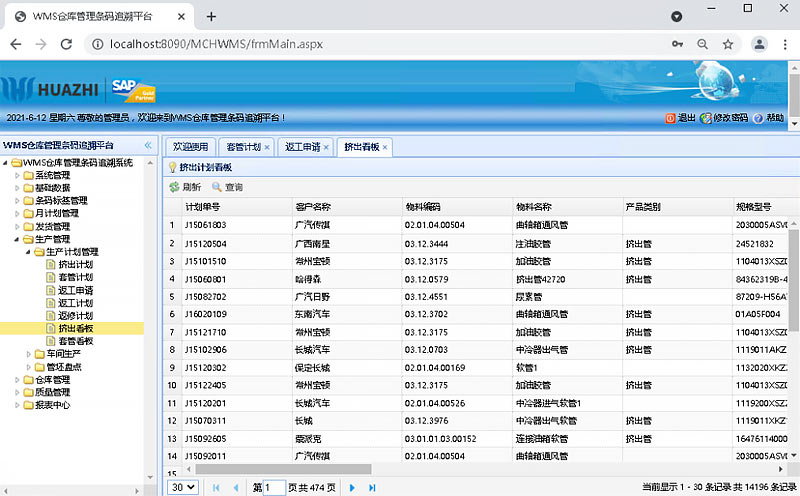This screenshot has width=800, height=496.
Task: Go to the next page of records
Action: click(352, 487)
